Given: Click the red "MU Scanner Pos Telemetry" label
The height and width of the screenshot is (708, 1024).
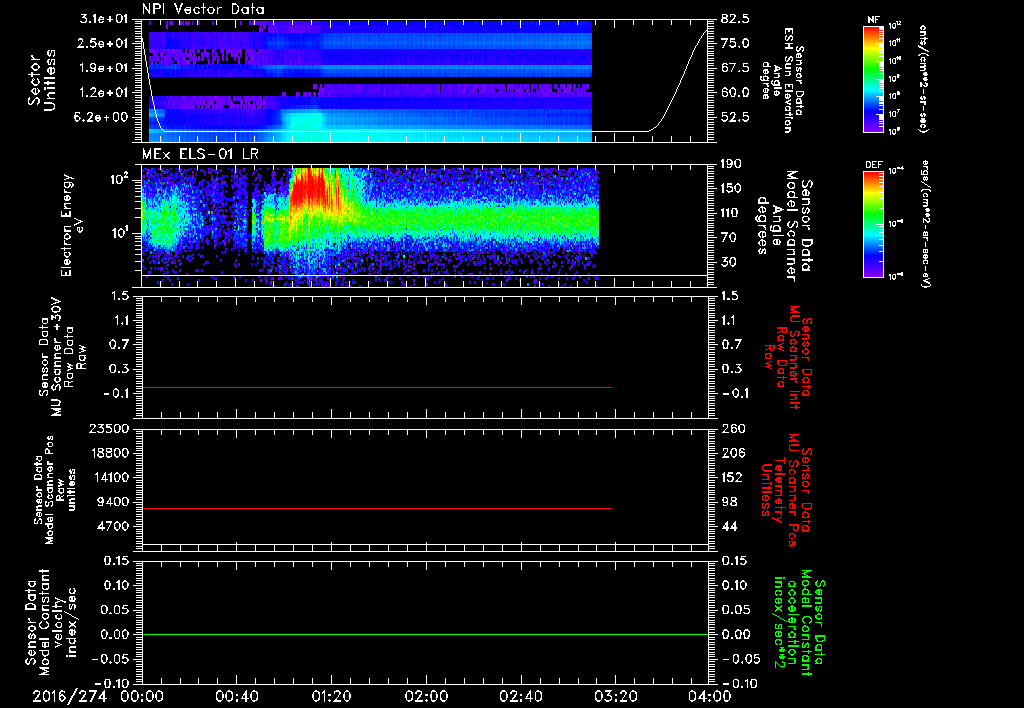Looking at the screenshot, I should 786,491.
